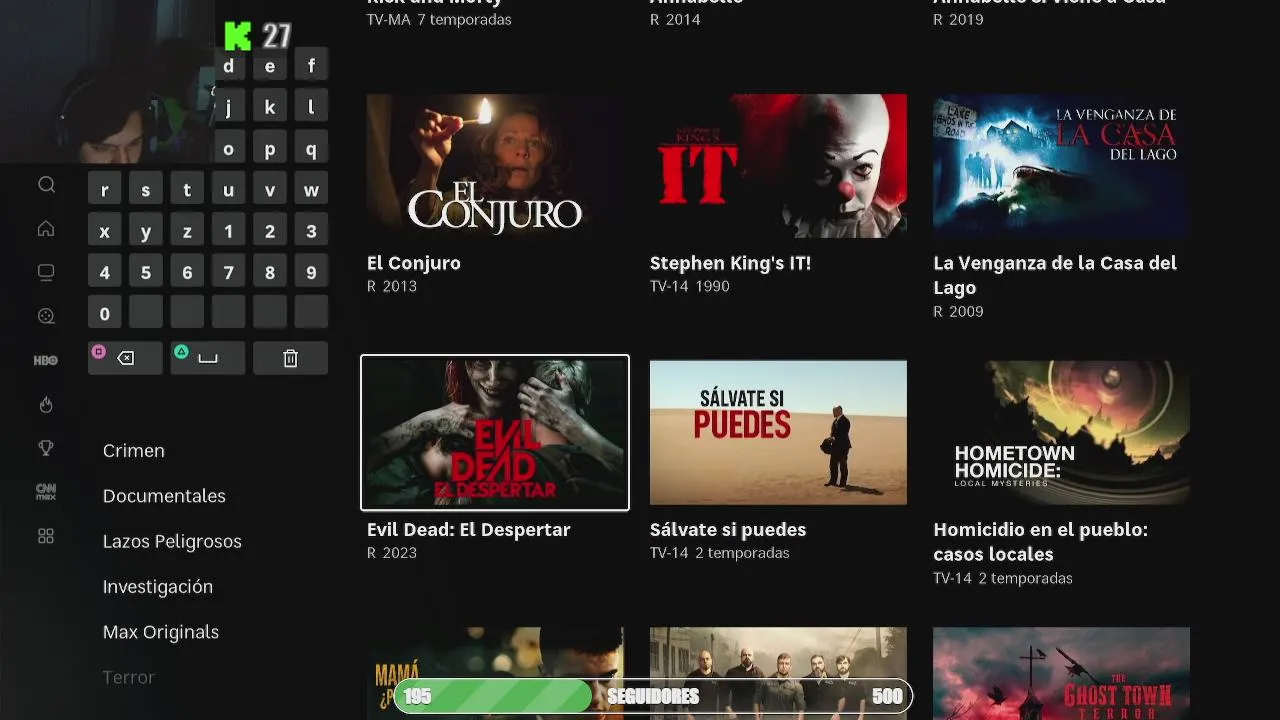Select digit 3 on the keyboard
Image resolution: width=1280 pixels, height=720 pixels.
point(311,232)
